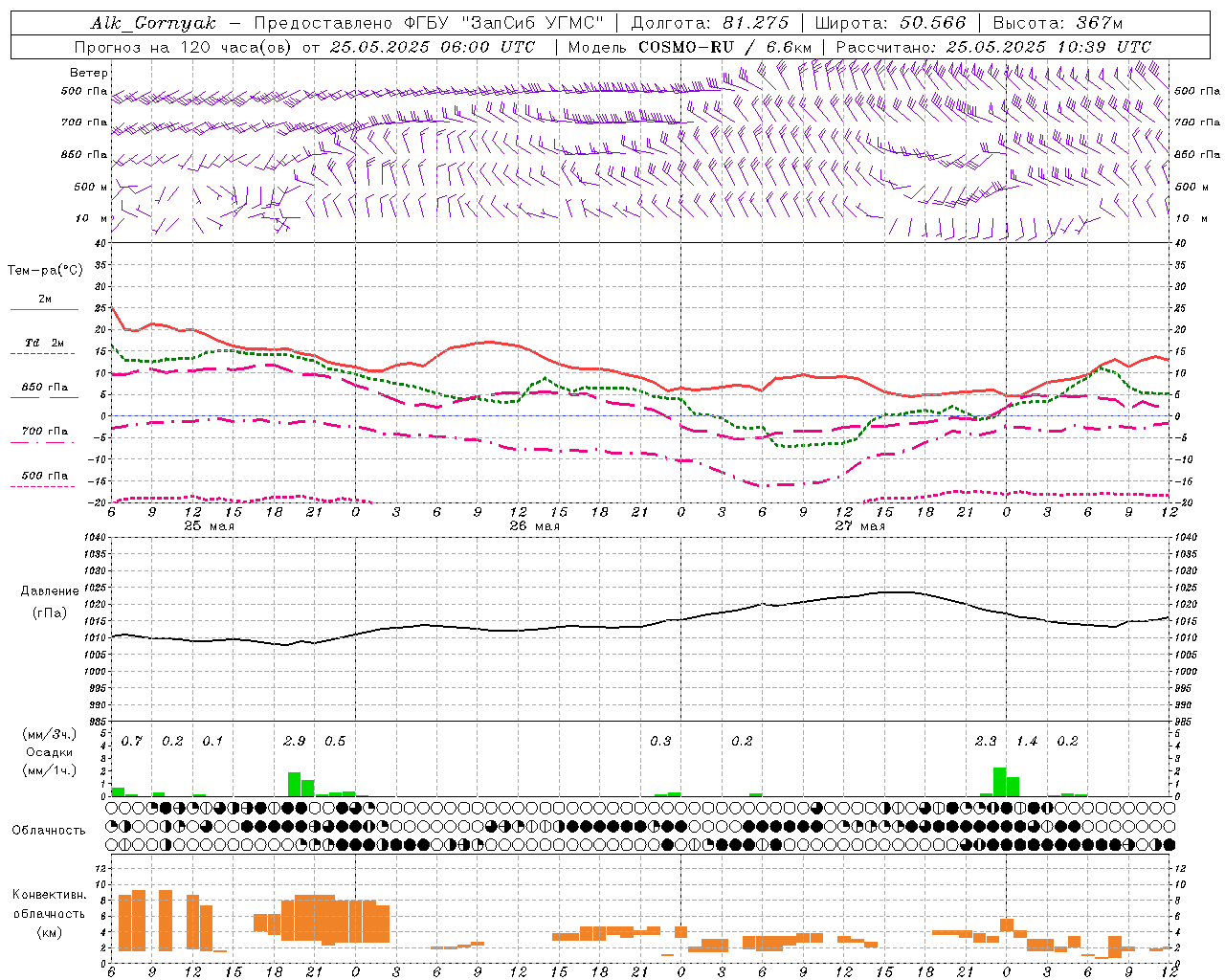The image size is (1225, 980).
Task: Click the precipitation total 0.1
Action: 212,742
